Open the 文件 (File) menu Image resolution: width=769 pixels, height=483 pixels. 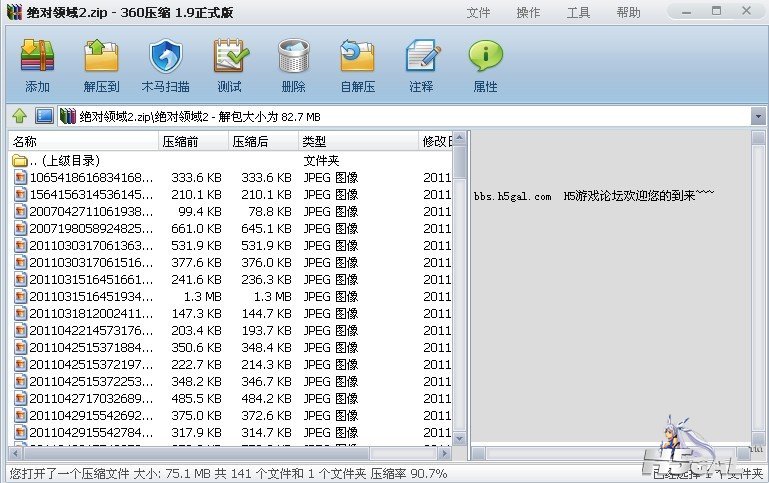(478, 13)
